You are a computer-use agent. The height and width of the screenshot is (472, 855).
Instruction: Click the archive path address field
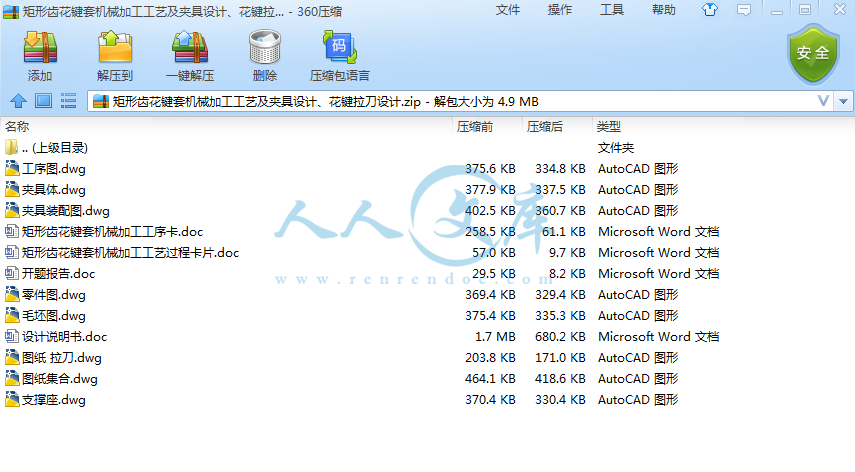(x=461, y=101)
